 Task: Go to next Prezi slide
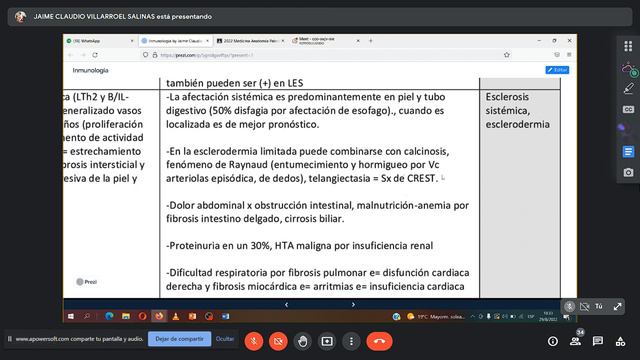point(353,304)
